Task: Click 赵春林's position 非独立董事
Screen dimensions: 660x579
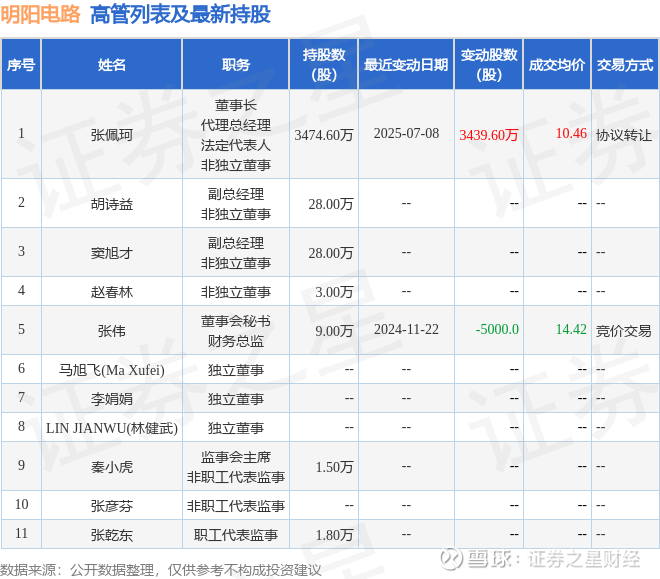Action: (x=236, y=292)
